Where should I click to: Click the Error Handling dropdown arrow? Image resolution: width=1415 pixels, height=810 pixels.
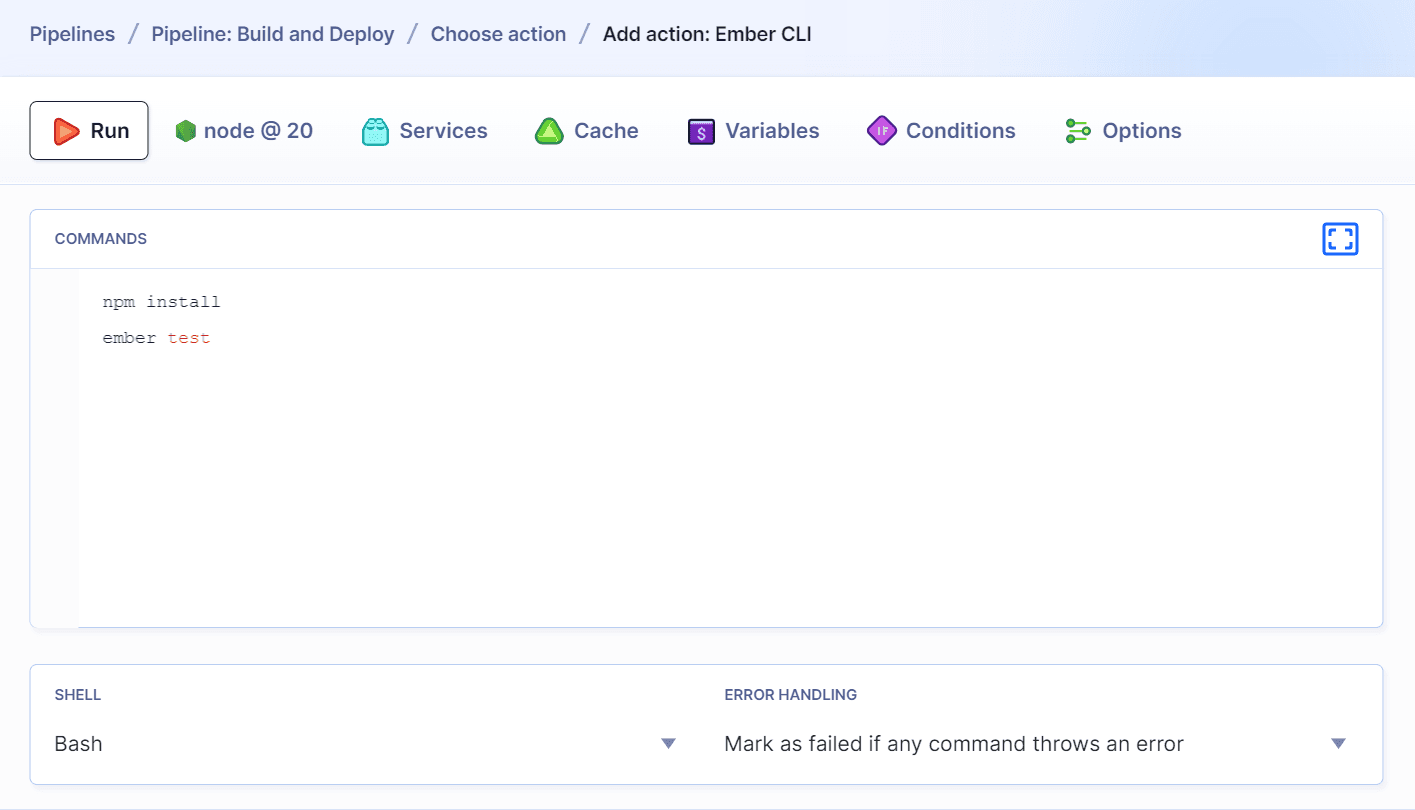click(1338, 744)
